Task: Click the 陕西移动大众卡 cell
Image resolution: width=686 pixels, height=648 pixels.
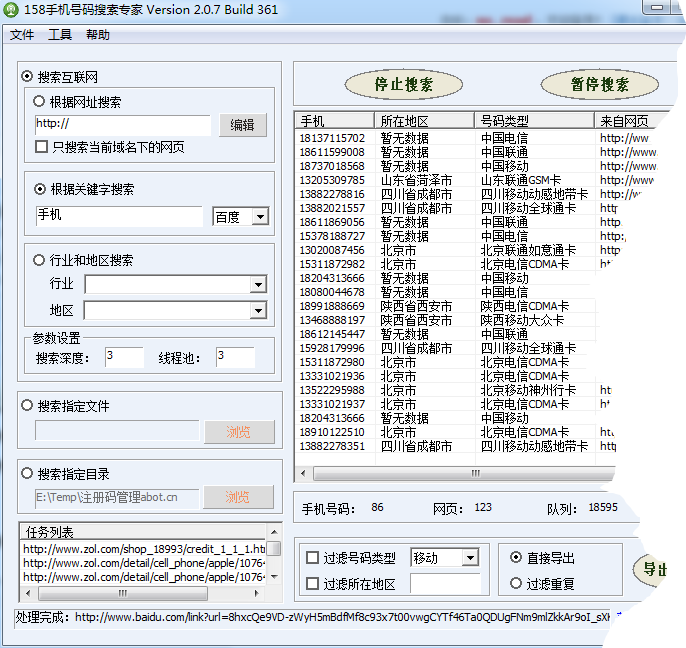Action: click(522, 320)
